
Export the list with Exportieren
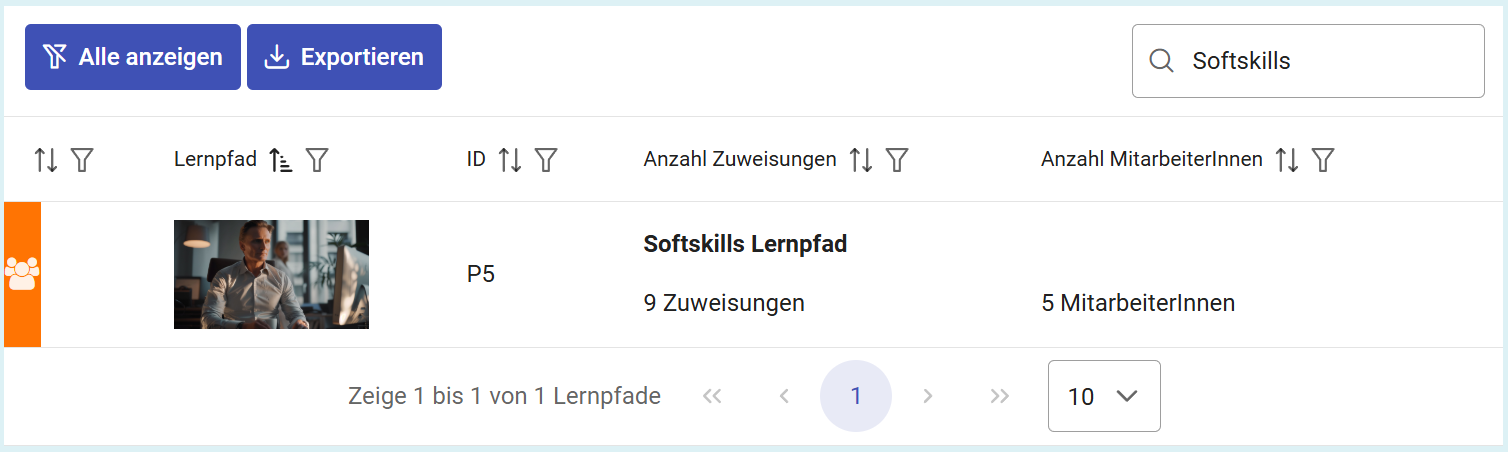coord(344,57)
